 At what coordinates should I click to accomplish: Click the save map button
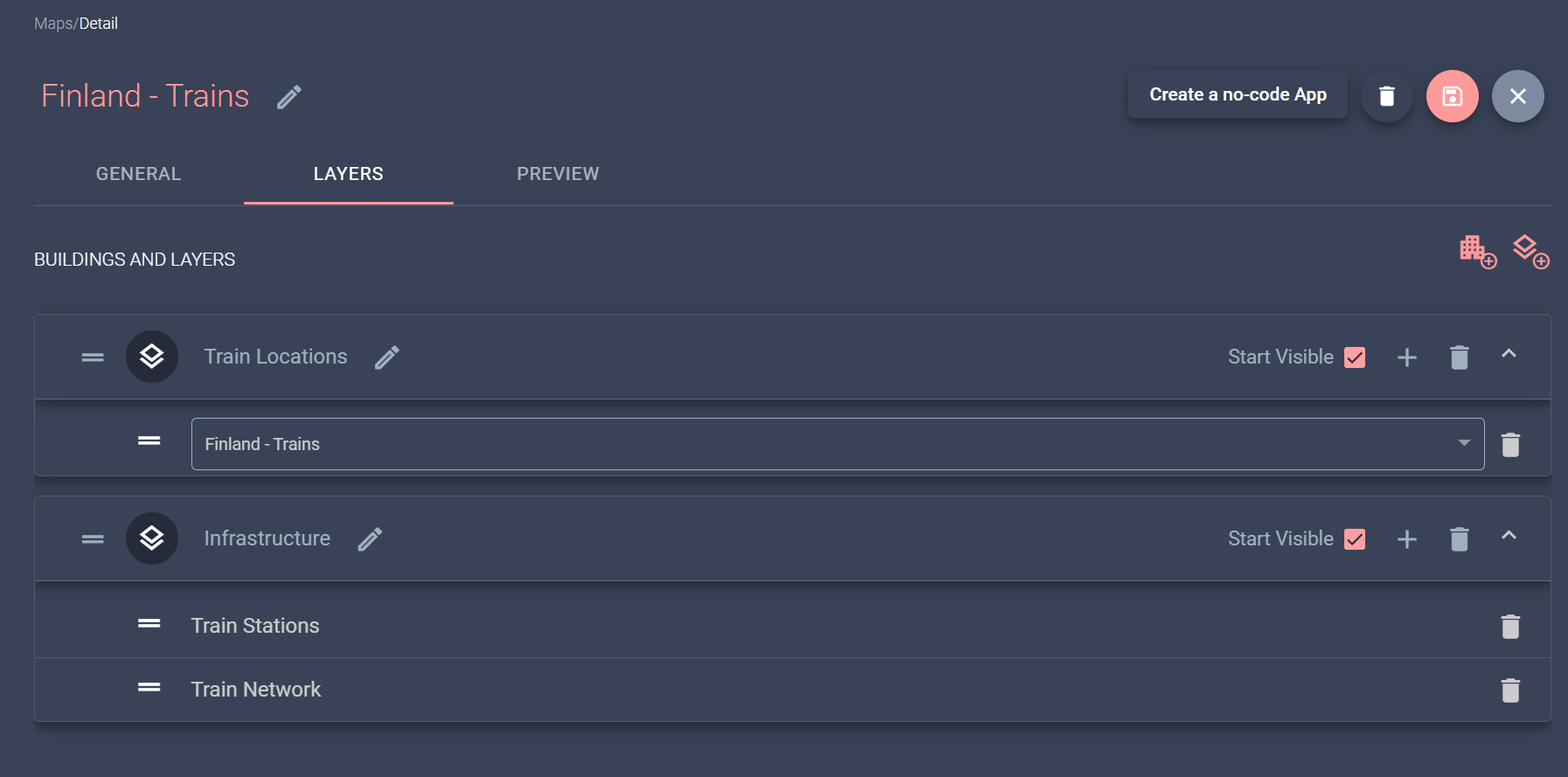pos(1452,96)
